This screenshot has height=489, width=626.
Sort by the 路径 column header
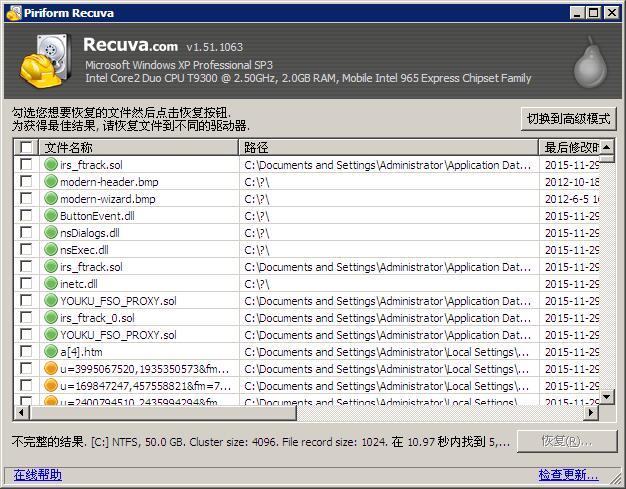[x=390, y=148]
